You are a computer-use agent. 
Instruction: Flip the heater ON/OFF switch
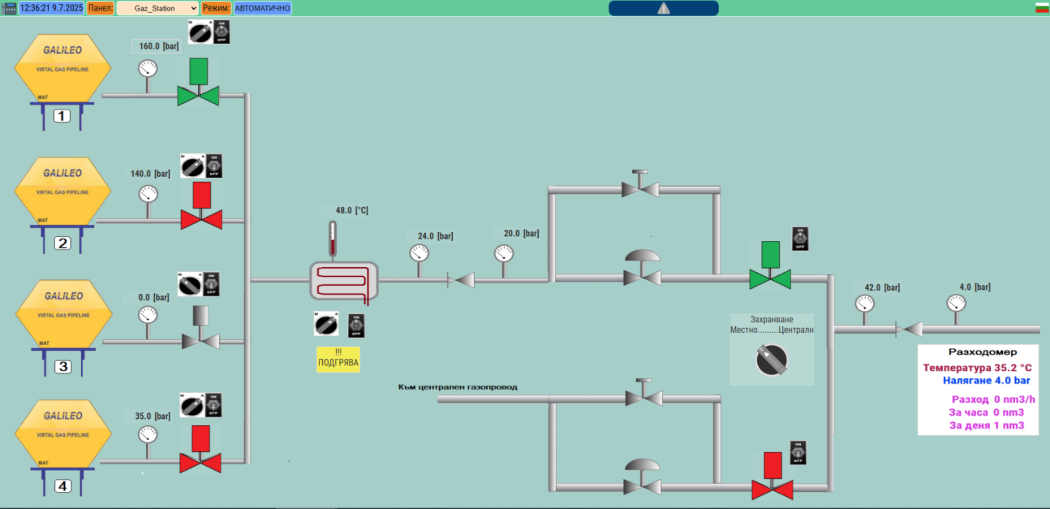(356, 325)
